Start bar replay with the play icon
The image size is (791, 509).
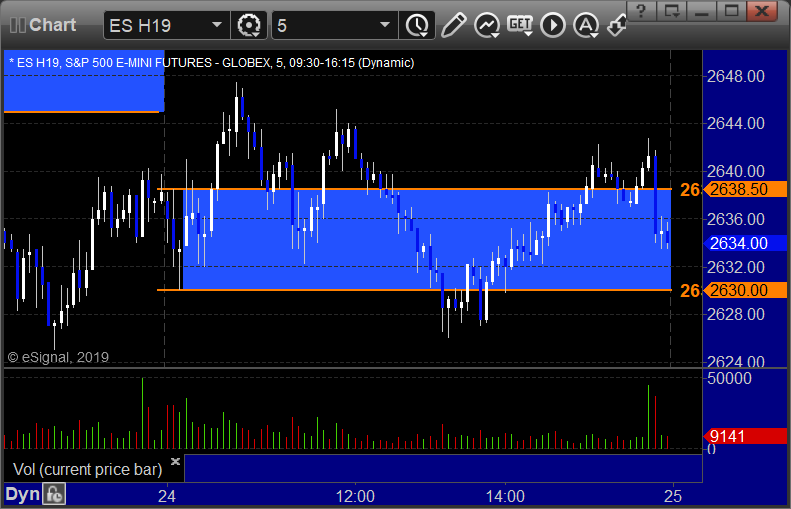coord(553,25)
